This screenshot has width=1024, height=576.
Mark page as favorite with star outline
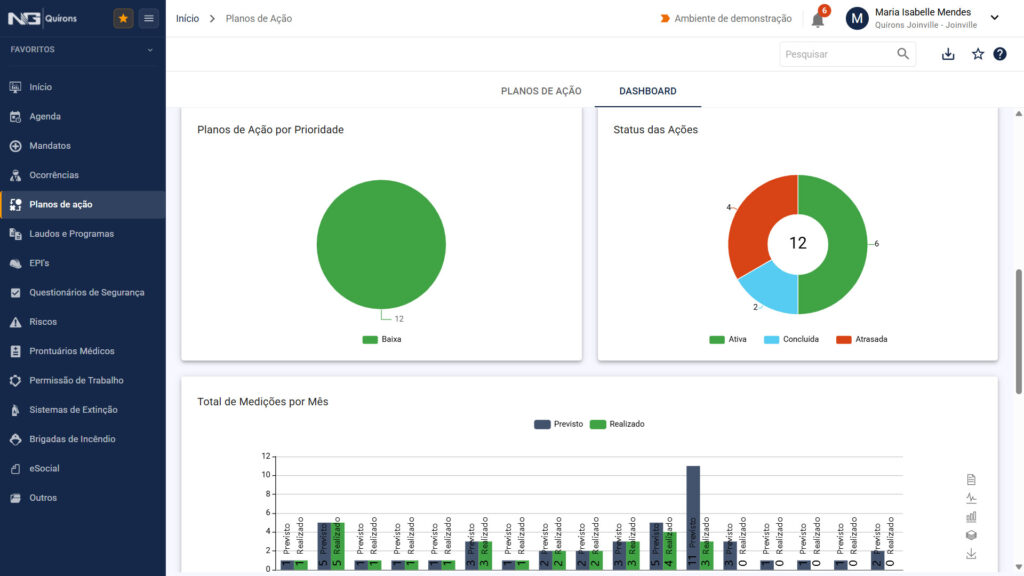click(x=978, y=54)
